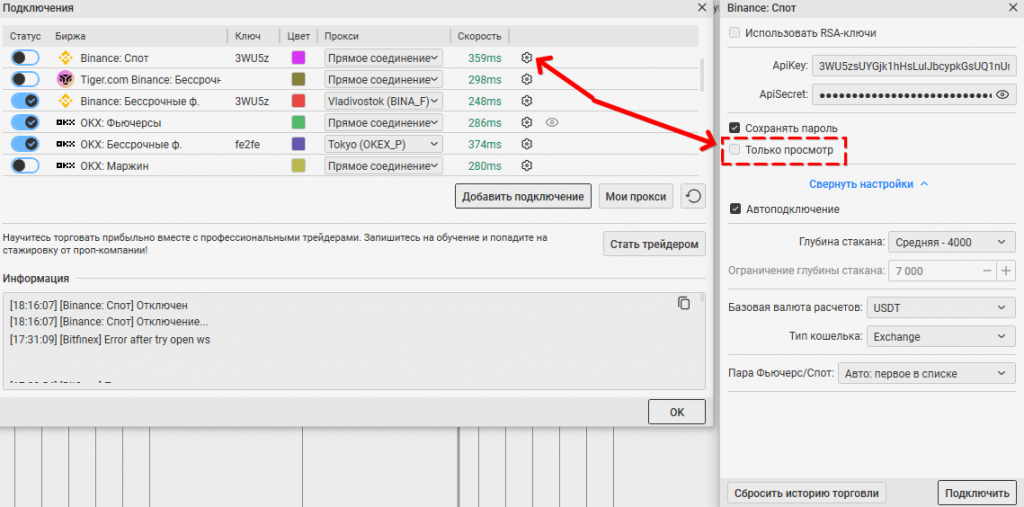The width and height of the screenshot is (1024, 507).
Task: Open settings gear for Binance: Спот
Action: tap(526, 57)
